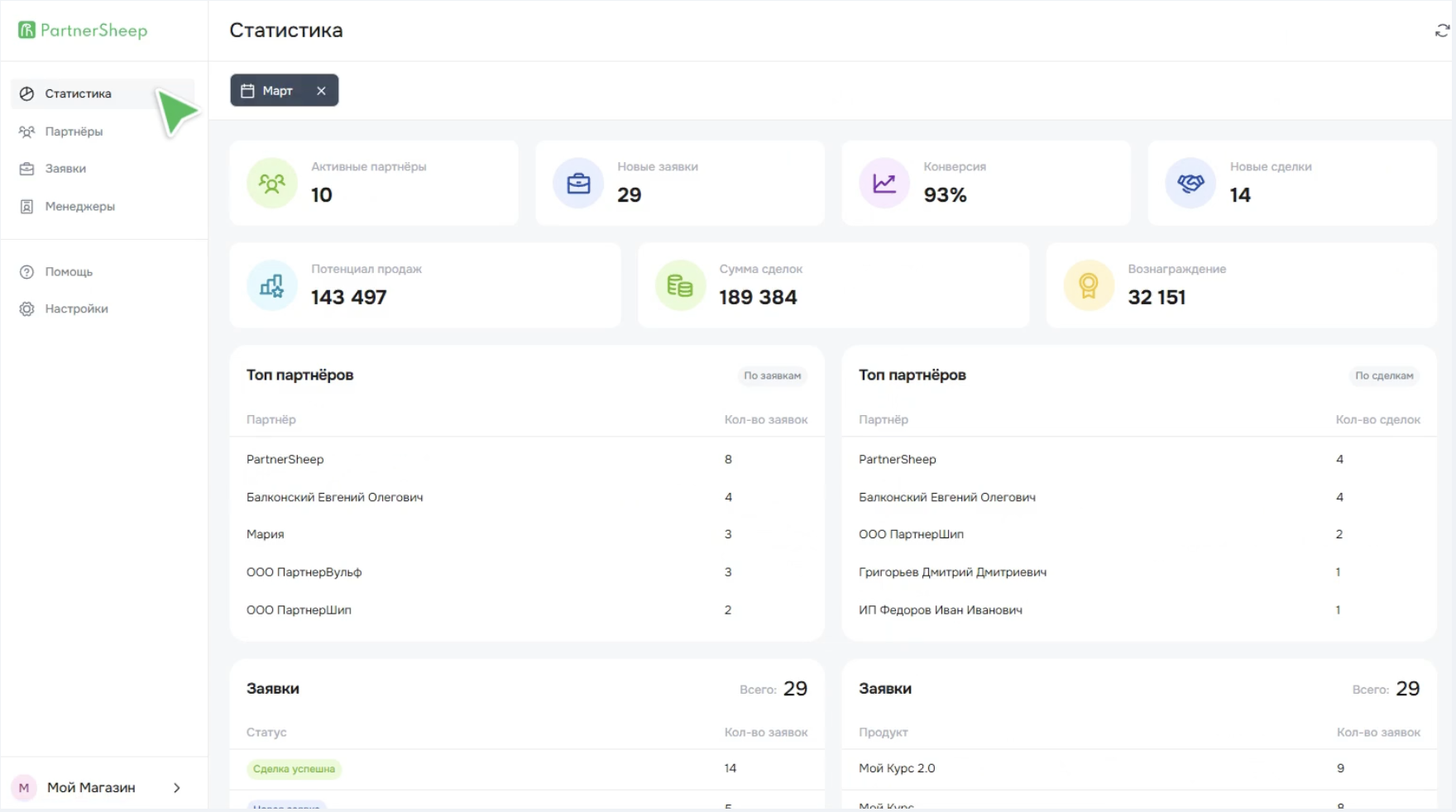Click the Sales potential icon
This screenshot has width=1456, height=812.
(x=271, y=285)
